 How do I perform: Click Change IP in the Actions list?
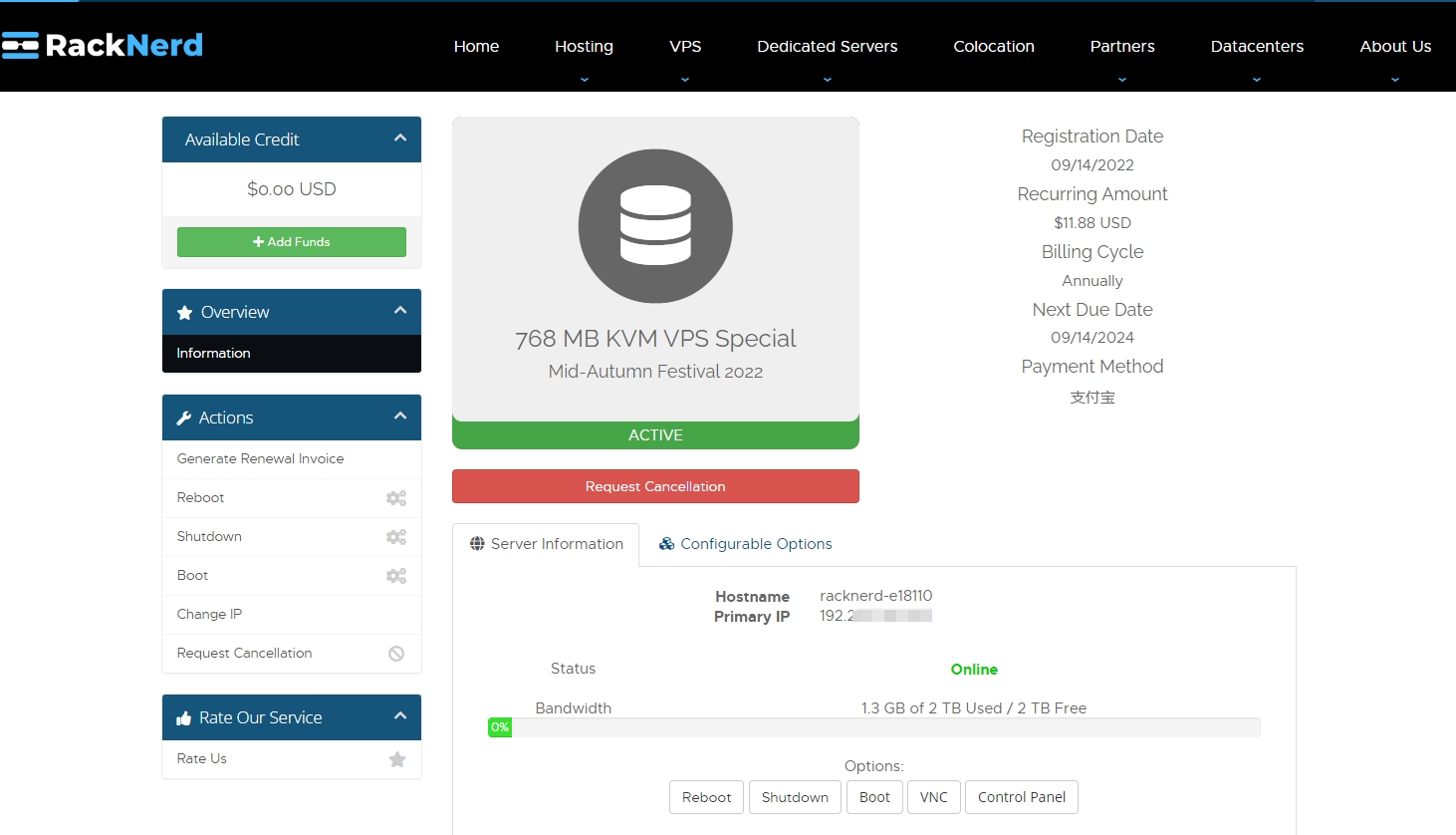292,615
